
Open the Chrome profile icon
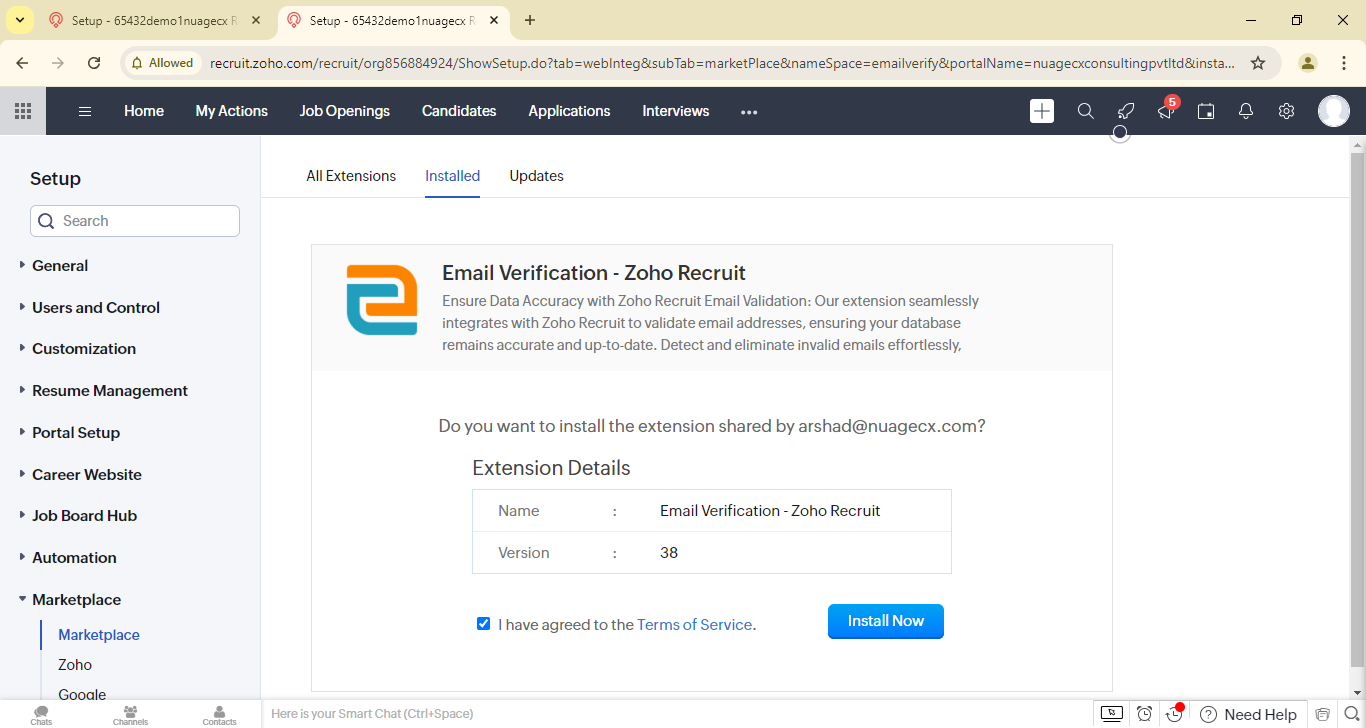point(1308,62)
